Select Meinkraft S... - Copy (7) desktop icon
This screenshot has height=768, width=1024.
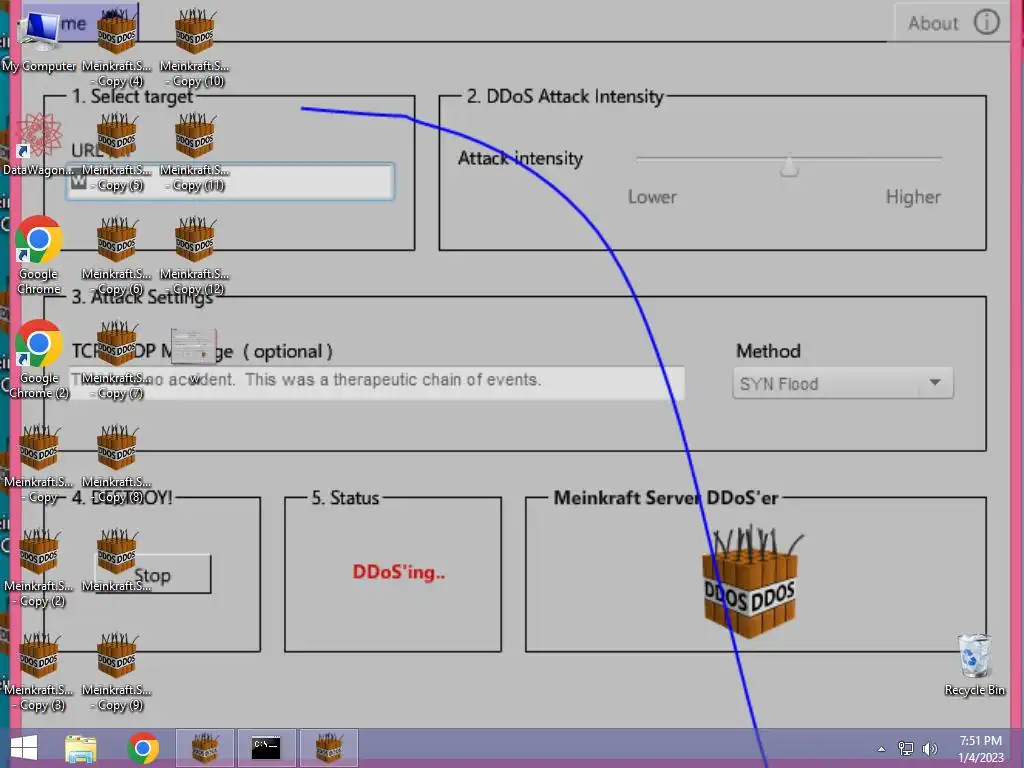click(x=117, y=359)
